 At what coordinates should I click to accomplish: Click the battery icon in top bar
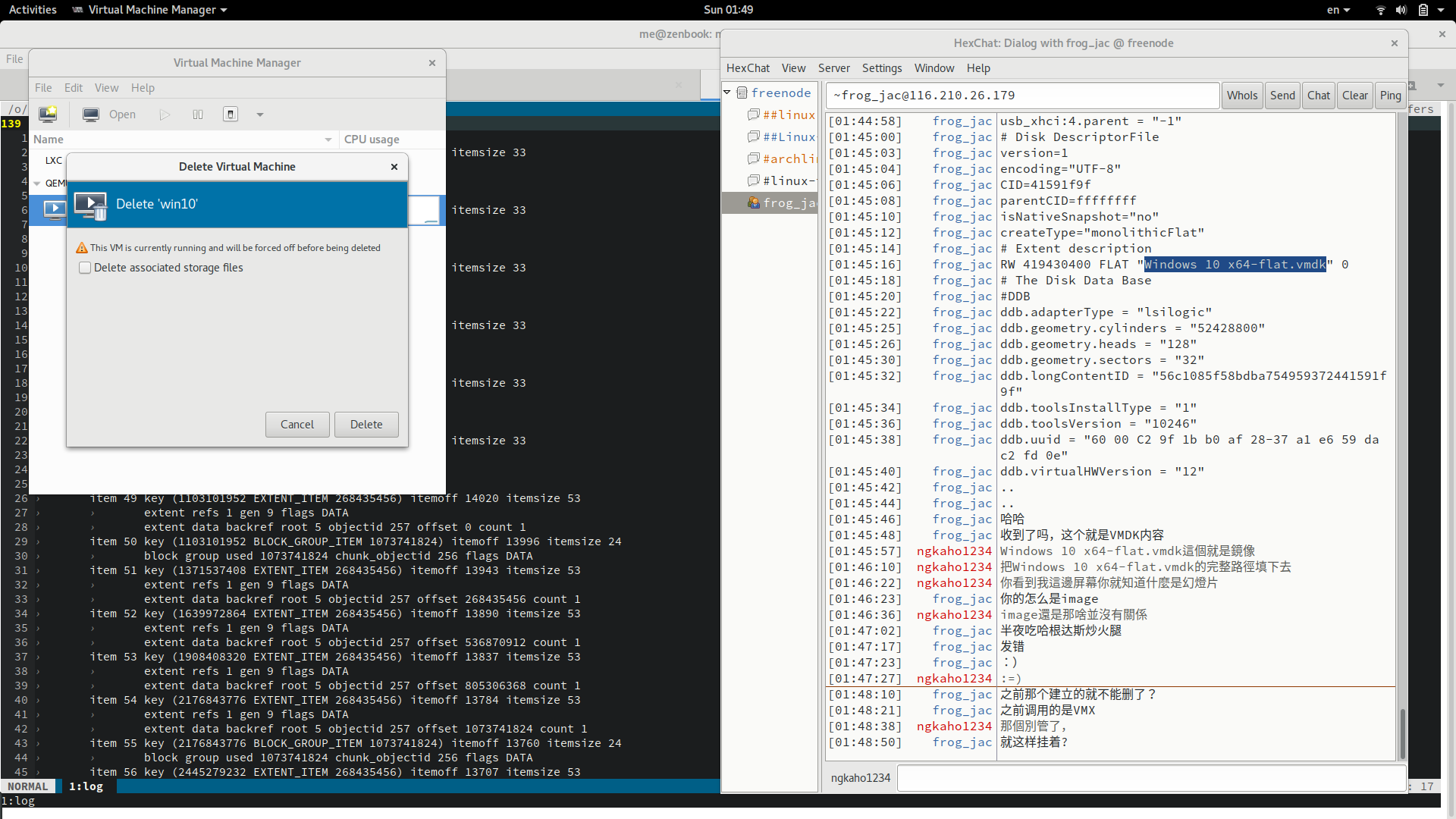coord(1423,10)
